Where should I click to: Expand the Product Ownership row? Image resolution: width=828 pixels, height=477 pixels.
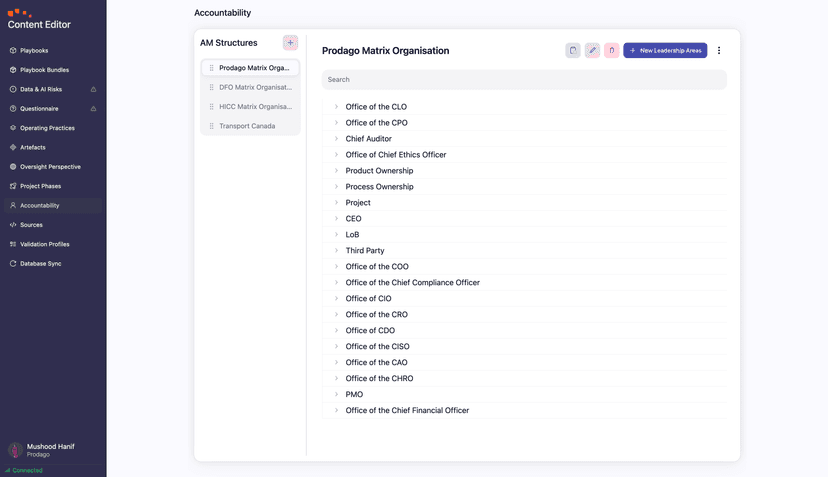336,171
